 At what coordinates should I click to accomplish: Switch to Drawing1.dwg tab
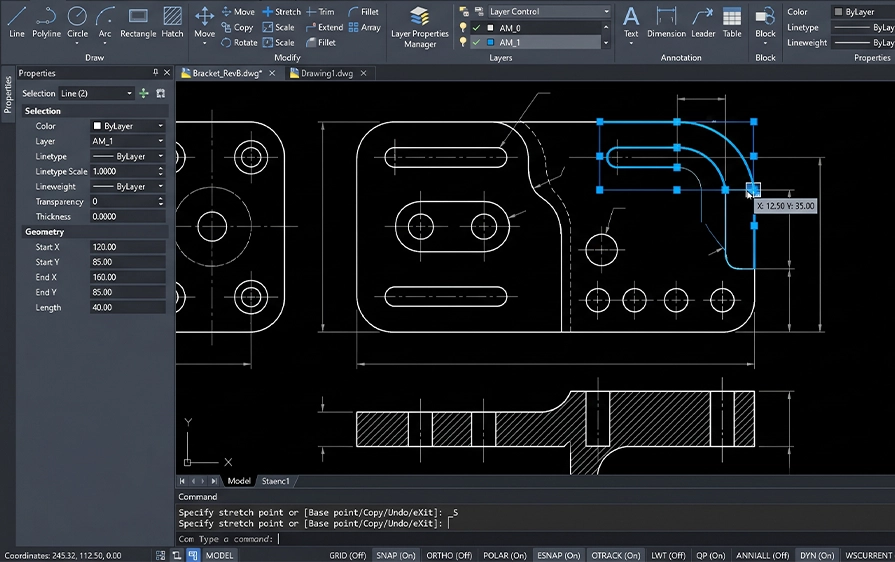(x=326, y=73)
